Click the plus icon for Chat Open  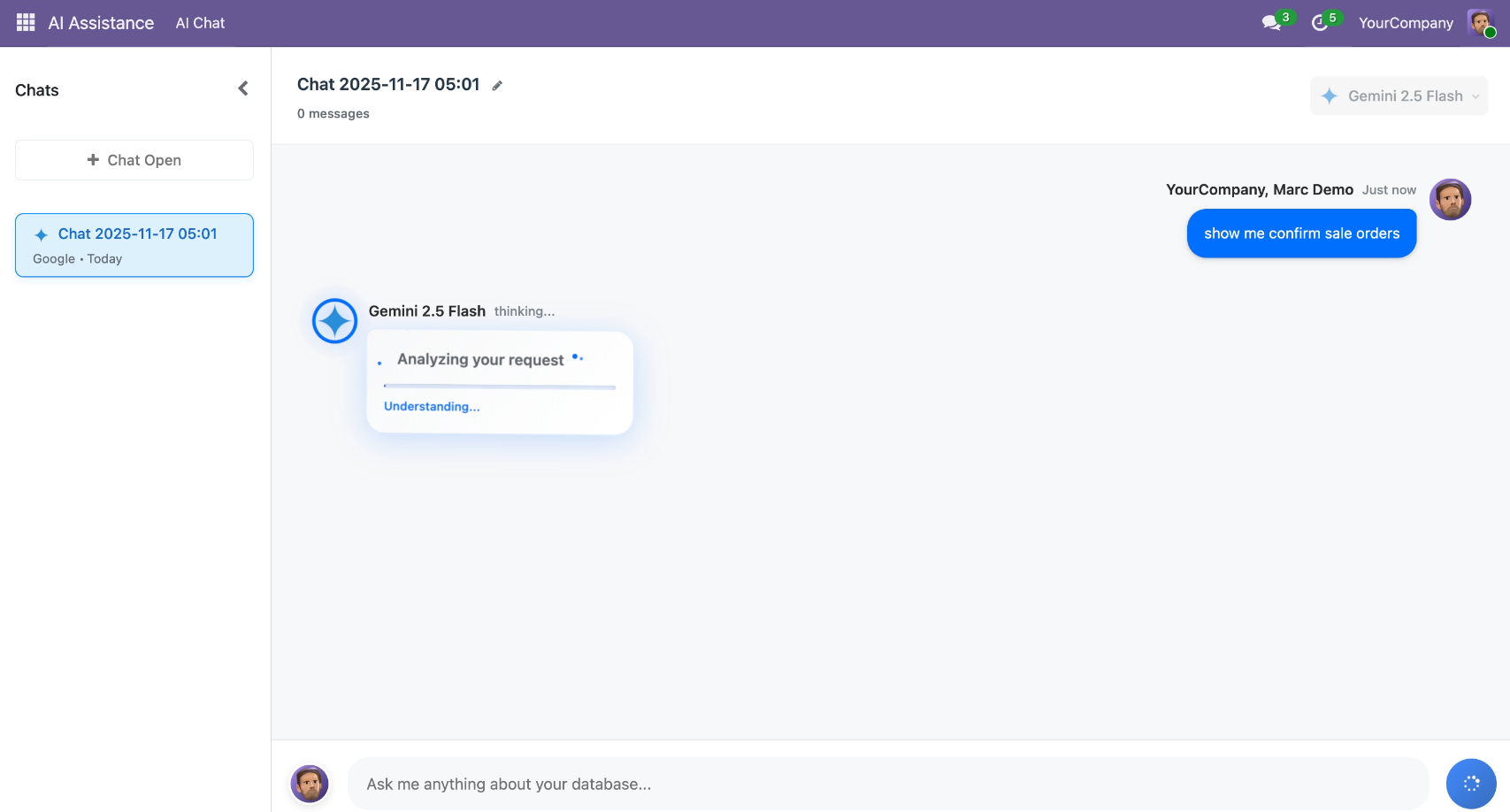pos(93,160)
